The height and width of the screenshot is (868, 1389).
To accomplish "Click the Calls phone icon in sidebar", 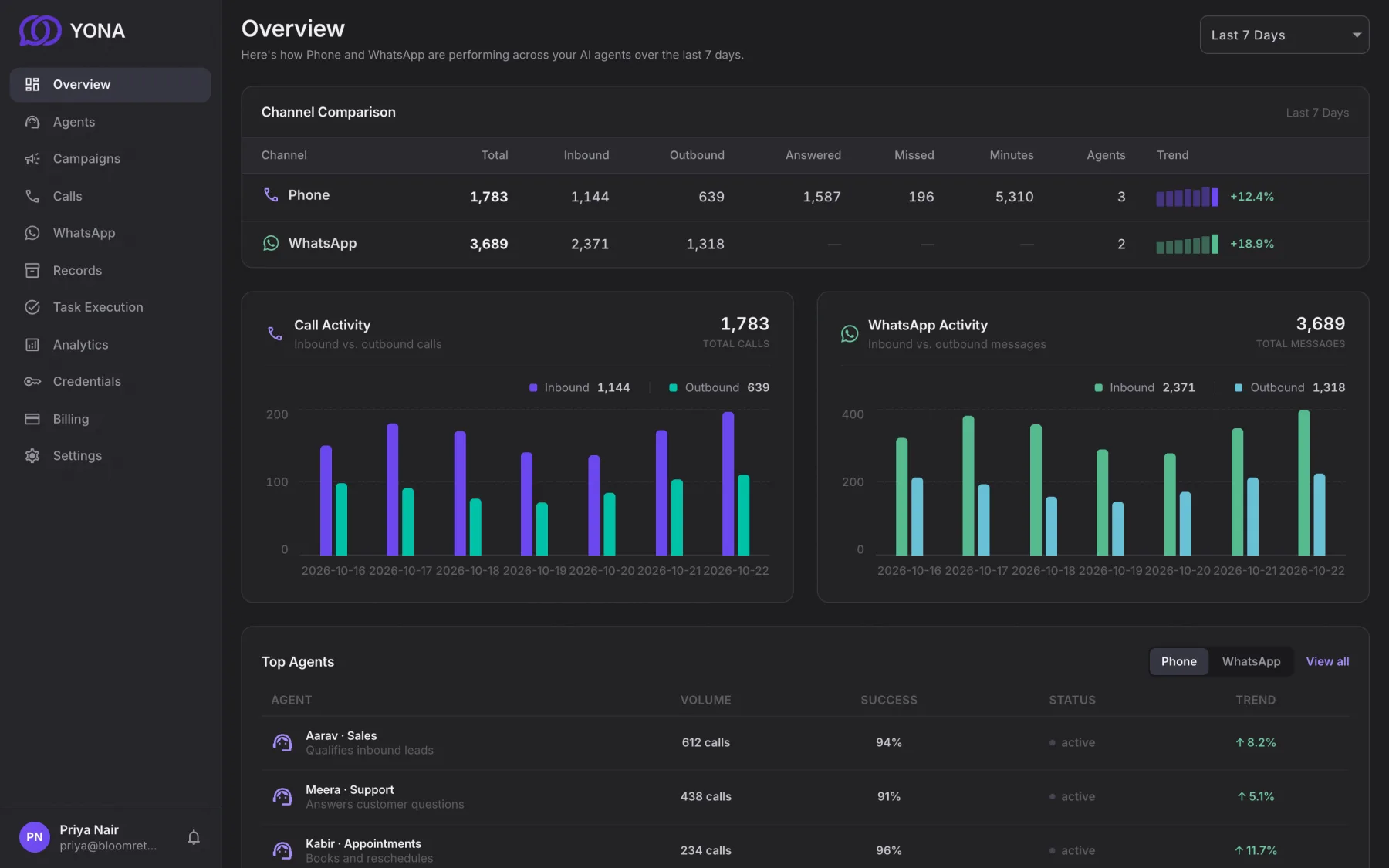I will 32,196.
